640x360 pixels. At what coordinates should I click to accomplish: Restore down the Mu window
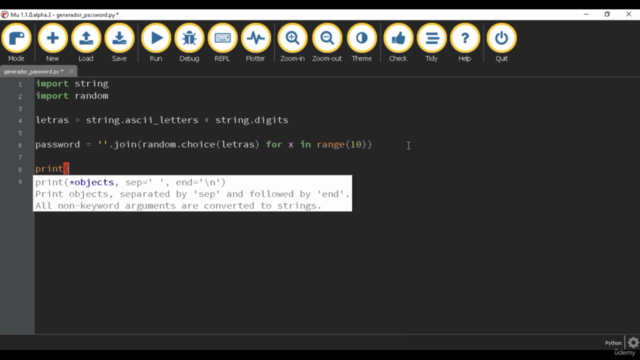tap(607, 14)
